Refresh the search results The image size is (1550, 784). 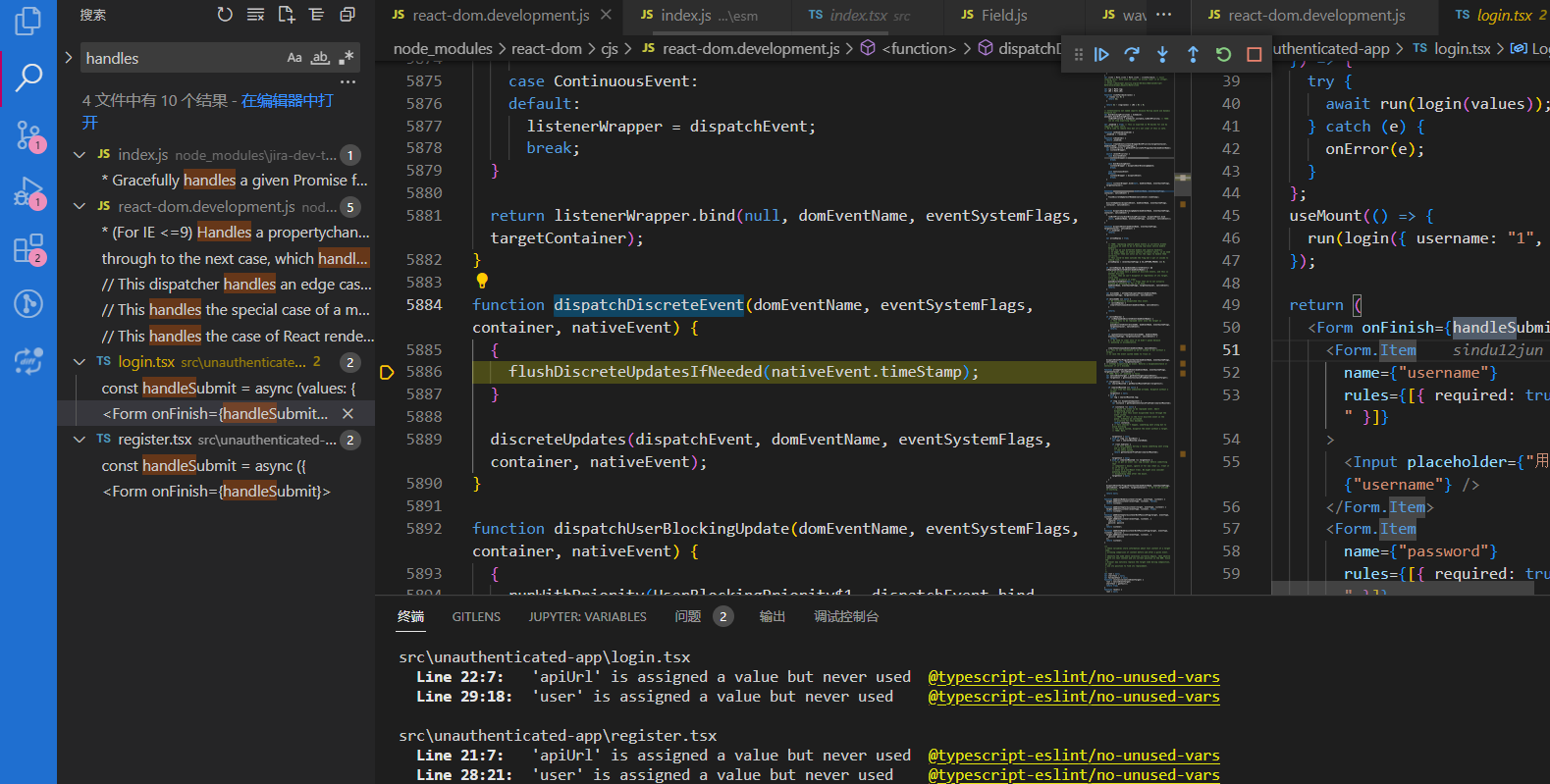[x=225, y=15]
